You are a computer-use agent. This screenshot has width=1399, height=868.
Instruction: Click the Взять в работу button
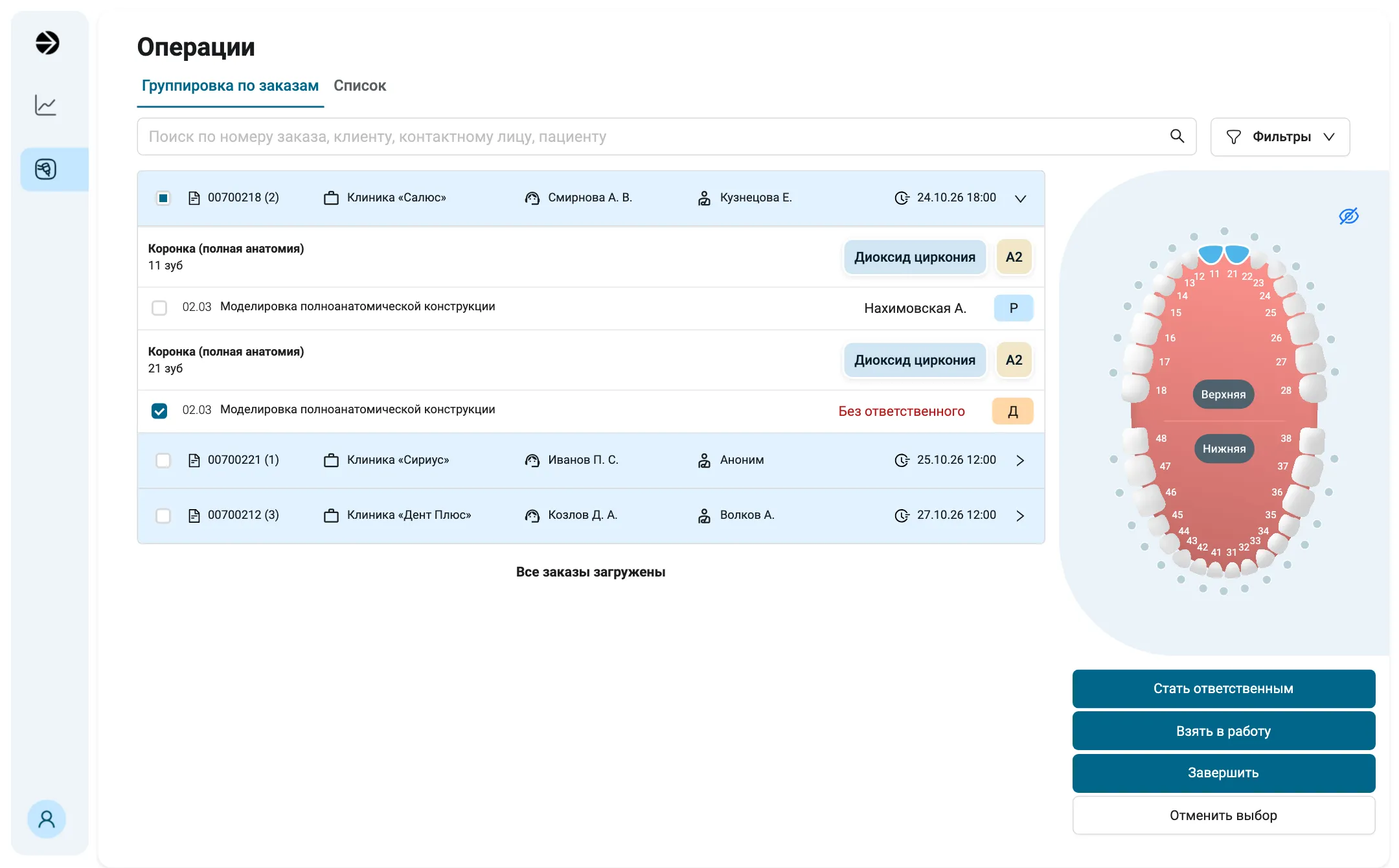(x=1223, y=731)
